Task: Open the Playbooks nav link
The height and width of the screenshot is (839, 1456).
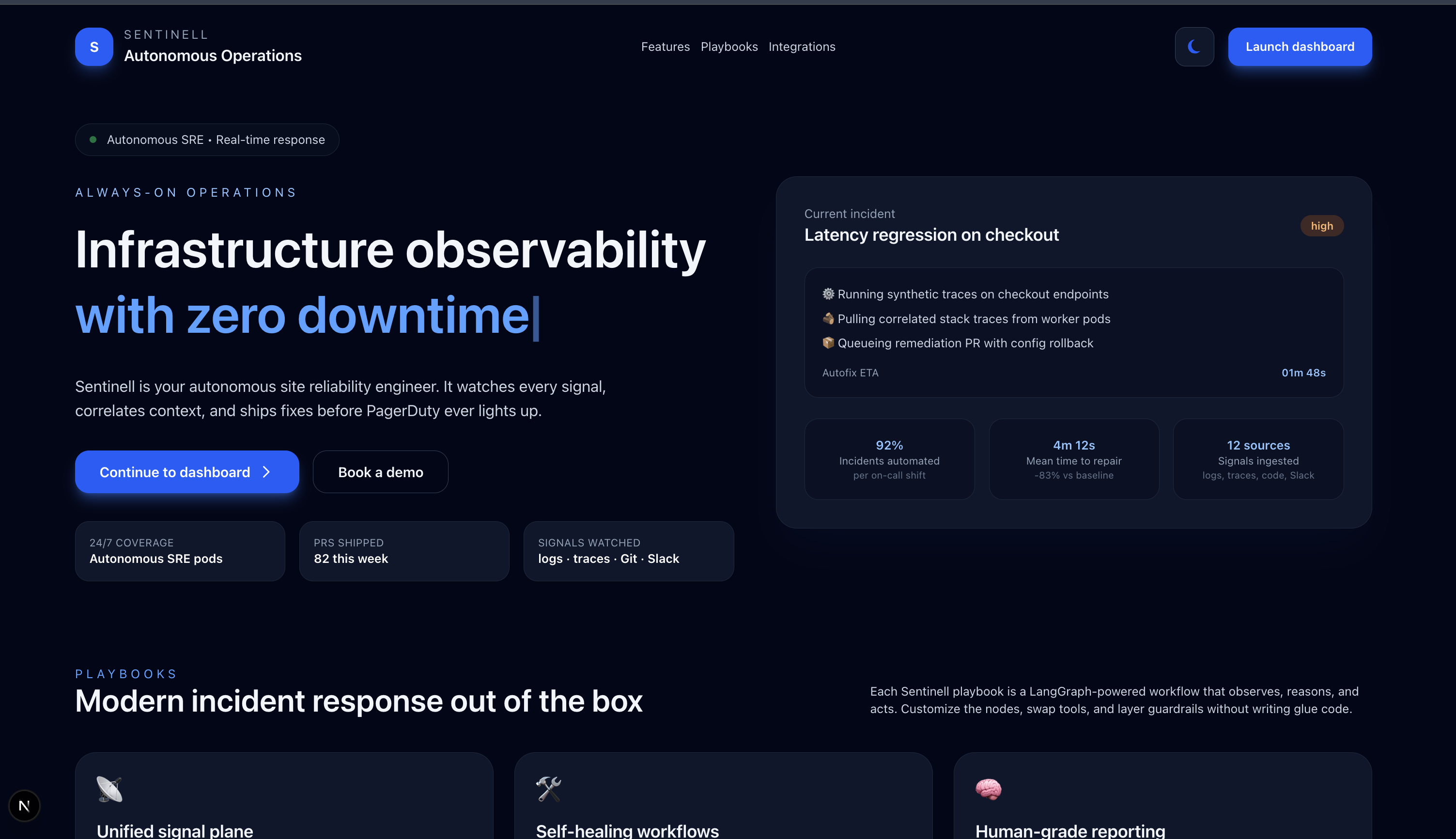Action: (729, 47)
